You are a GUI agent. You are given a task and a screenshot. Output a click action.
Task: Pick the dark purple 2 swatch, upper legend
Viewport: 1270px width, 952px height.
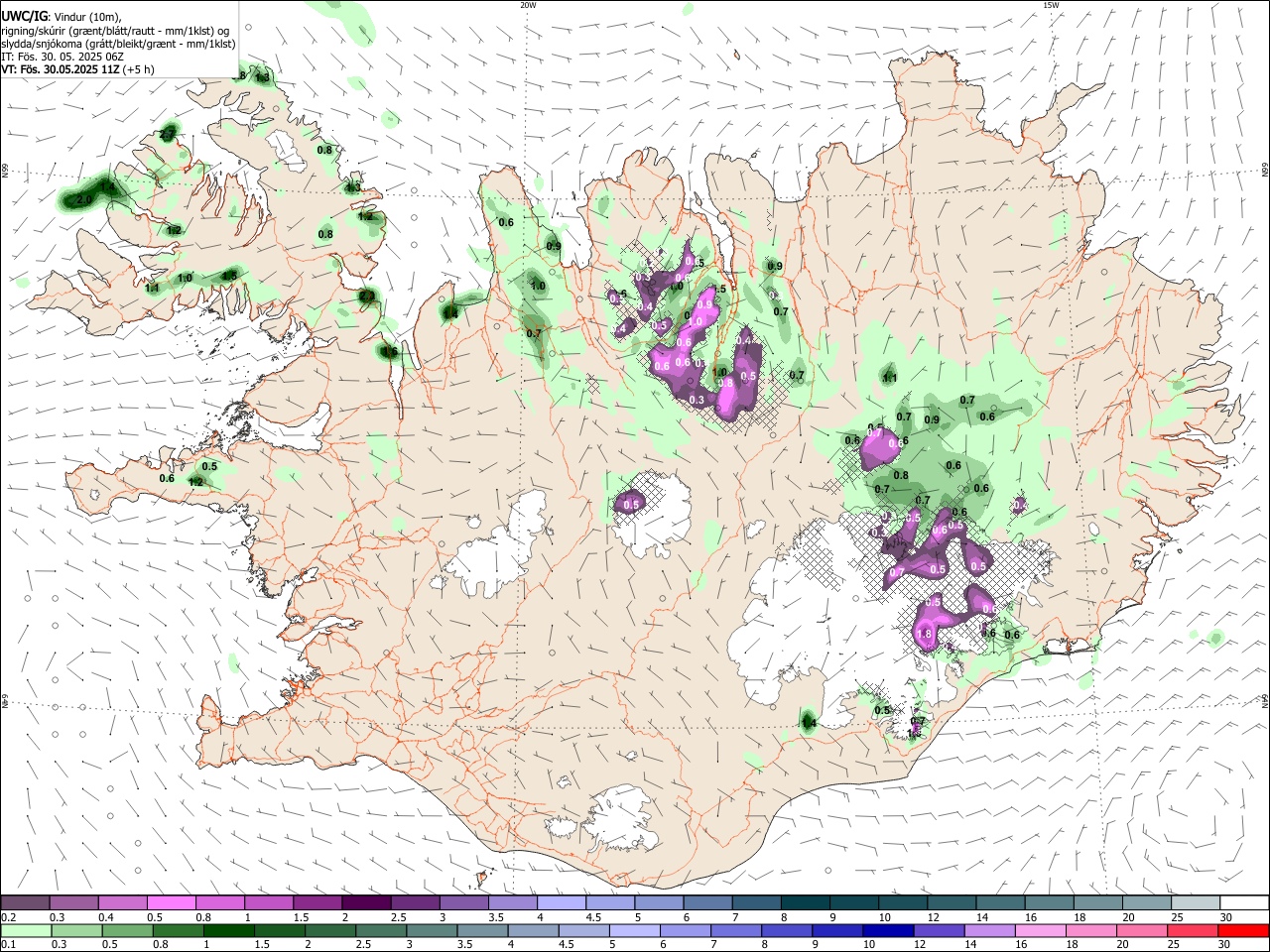pos(366,902)
